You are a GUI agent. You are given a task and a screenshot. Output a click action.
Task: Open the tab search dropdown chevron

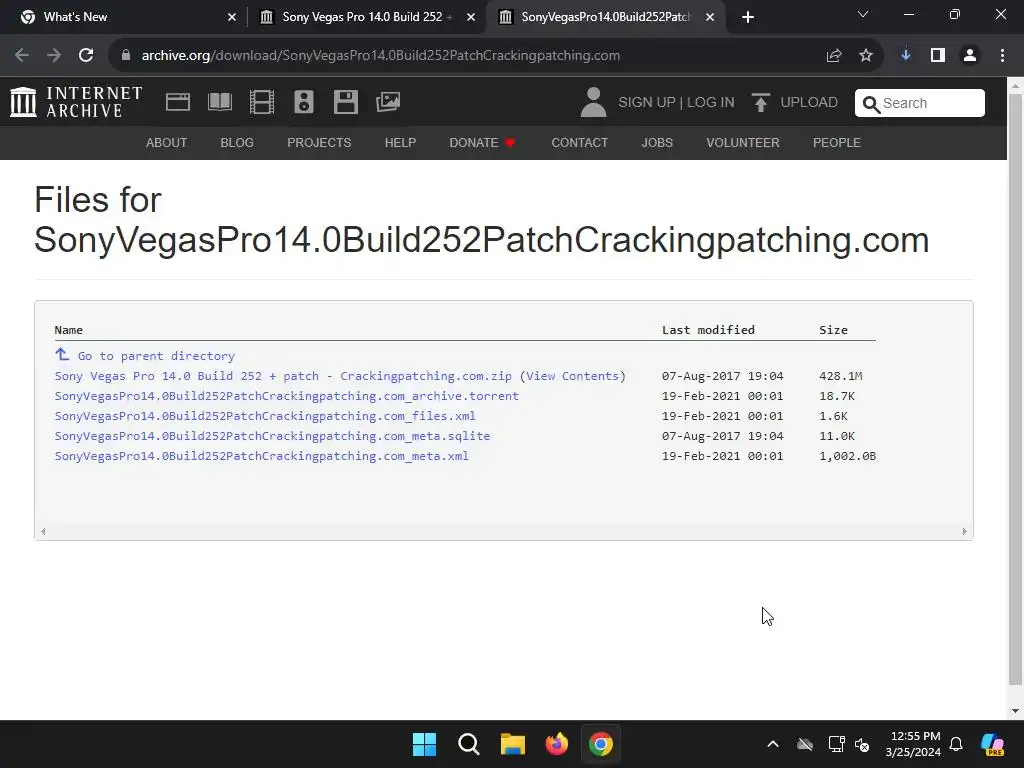coord(863,15)
